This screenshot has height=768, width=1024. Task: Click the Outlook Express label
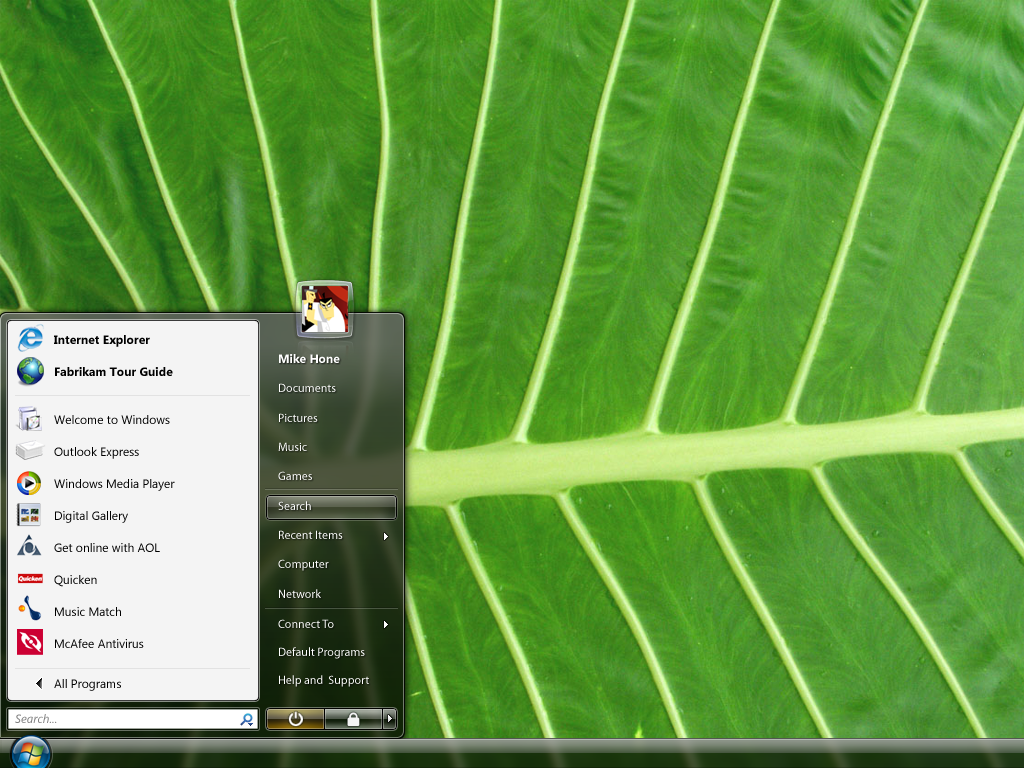click(x=96, y=452)
